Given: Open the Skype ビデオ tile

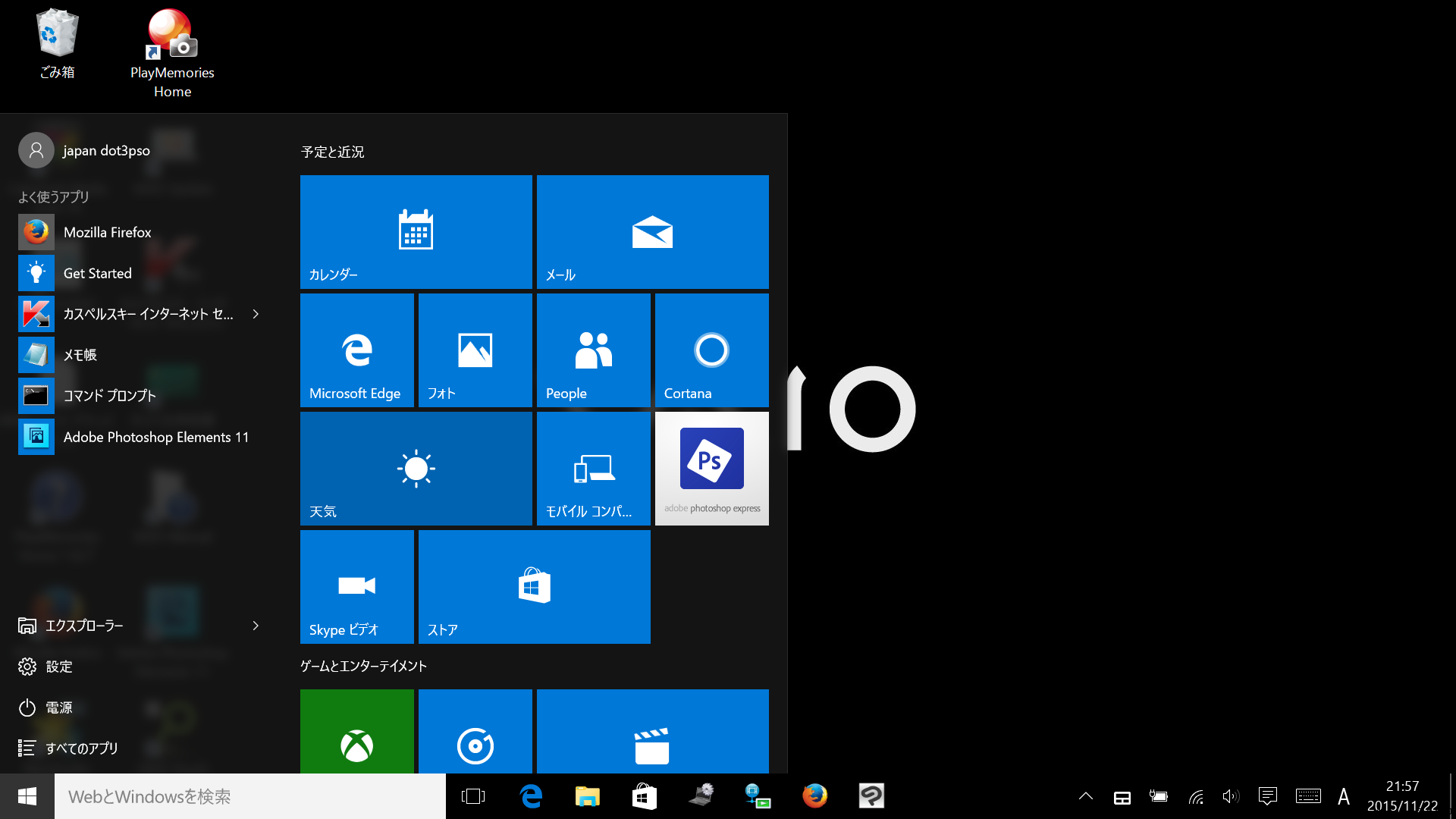Looking at the screenshot, I should coord(356,587).
